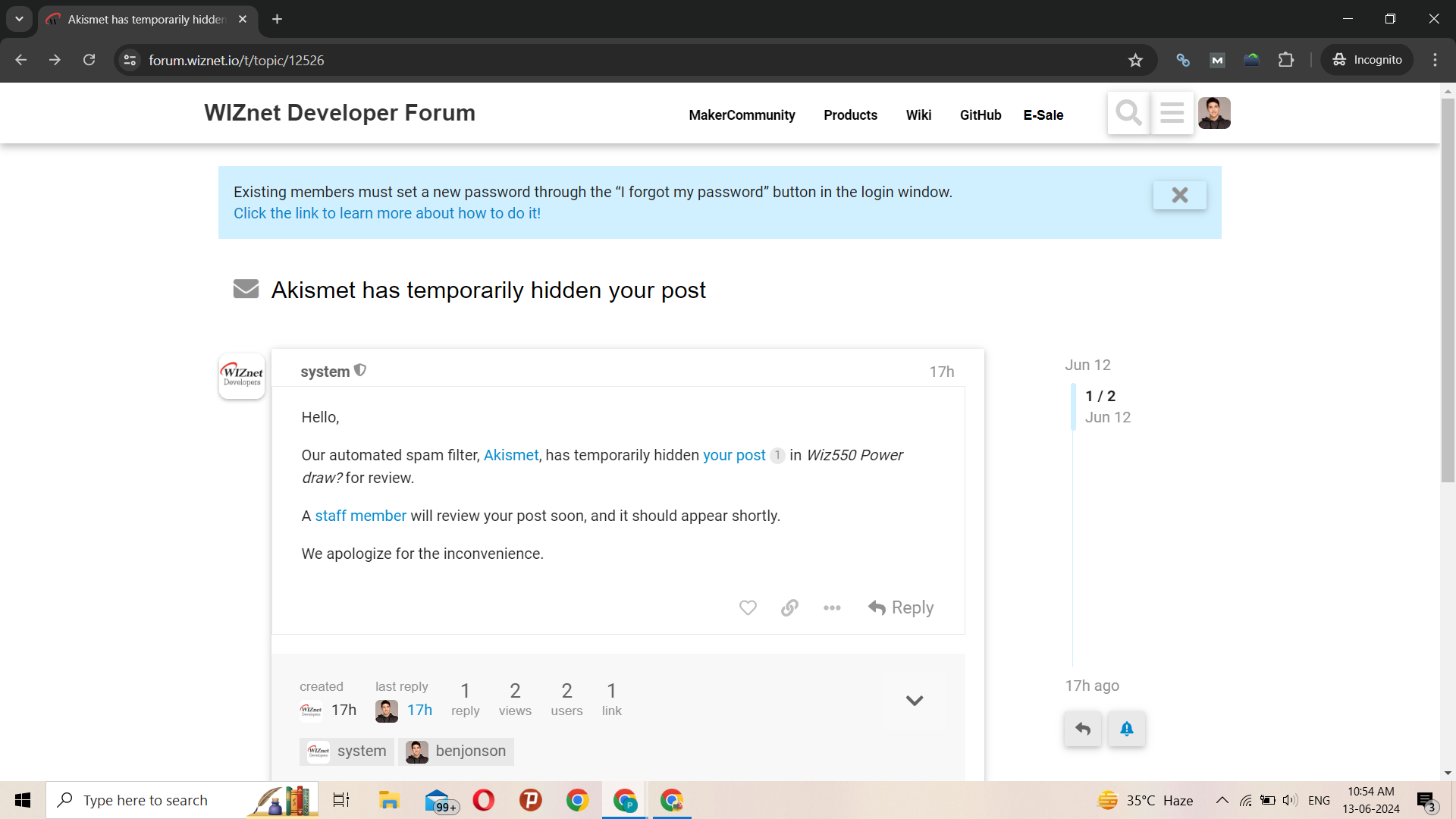Dismiss the password notice banner

pos(1179,195)
